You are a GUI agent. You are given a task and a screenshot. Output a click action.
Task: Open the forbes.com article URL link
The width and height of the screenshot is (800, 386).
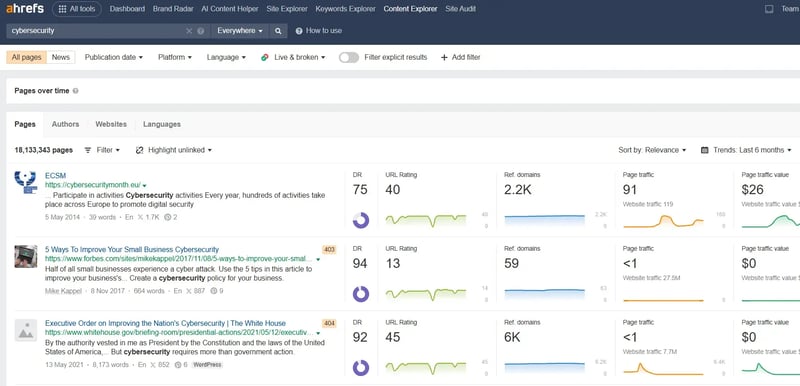click(179, 259)
